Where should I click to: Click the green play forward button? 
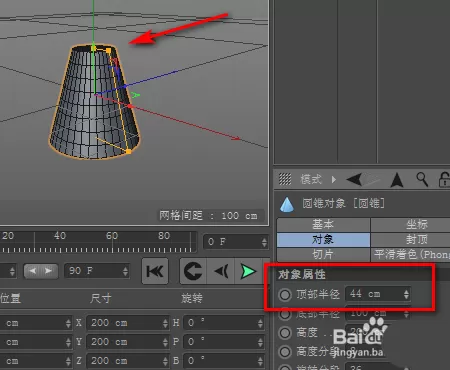tap(248, 271)
